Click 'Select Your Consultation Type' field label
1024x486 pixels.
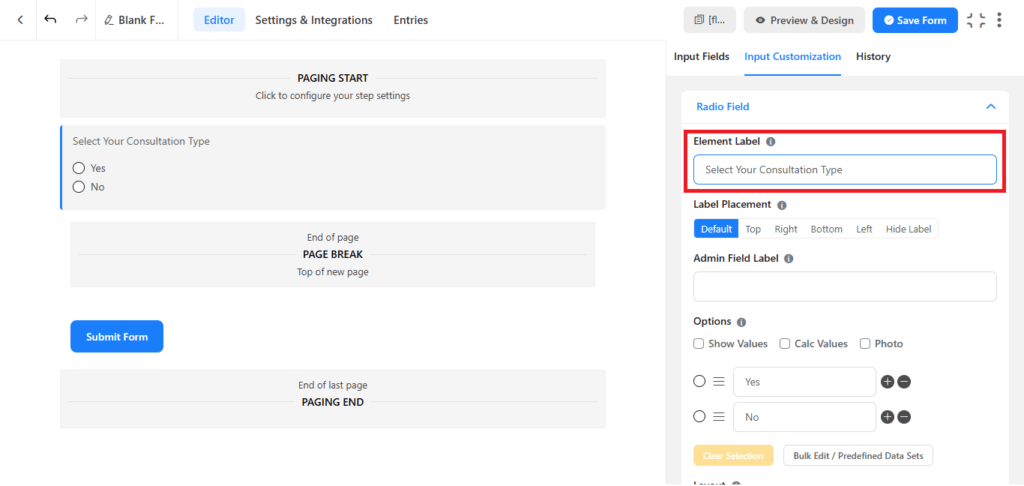pyautogui.click(x=141, y=141)
